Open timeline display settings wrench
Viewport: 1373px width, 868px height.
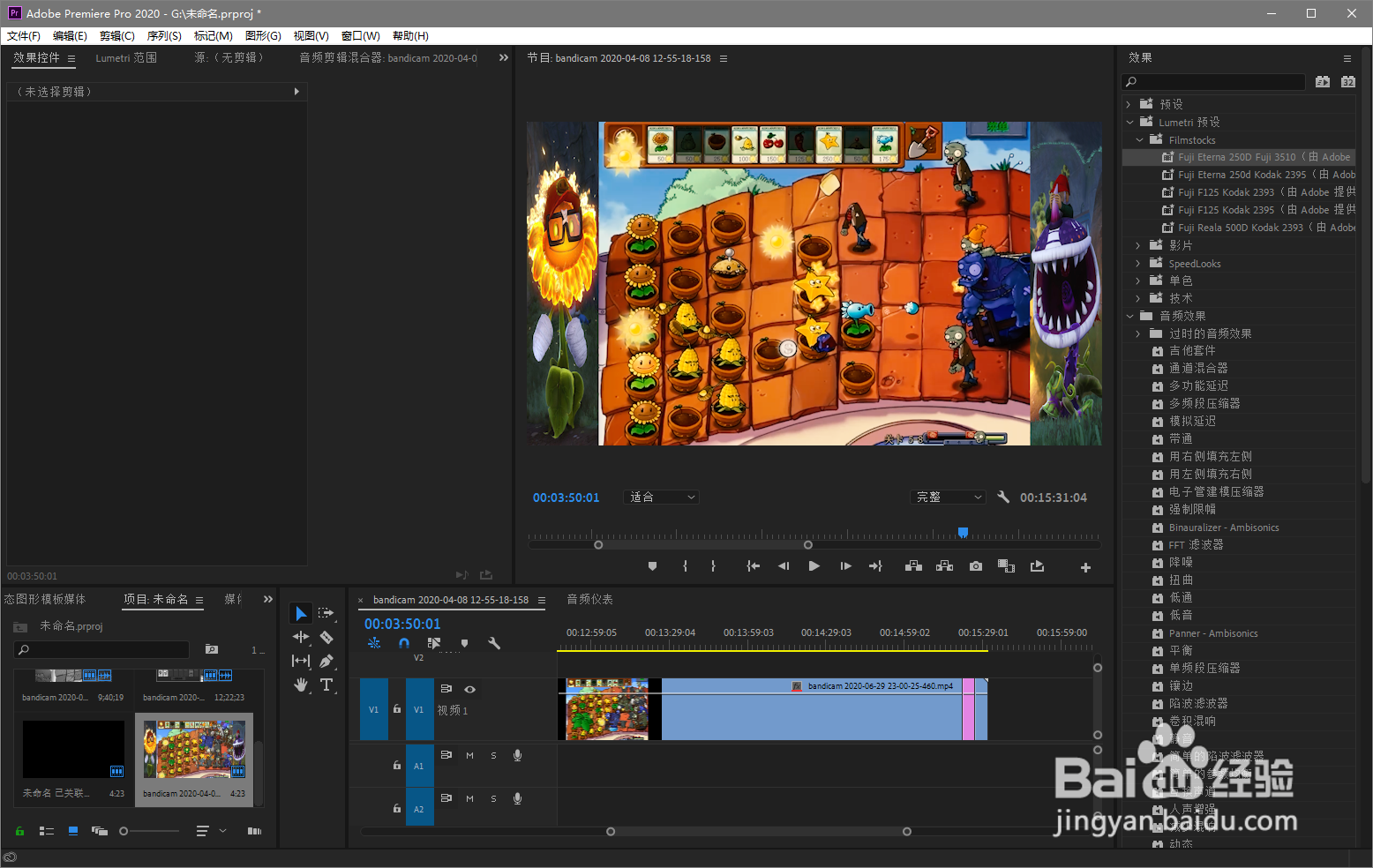point(494,643)
